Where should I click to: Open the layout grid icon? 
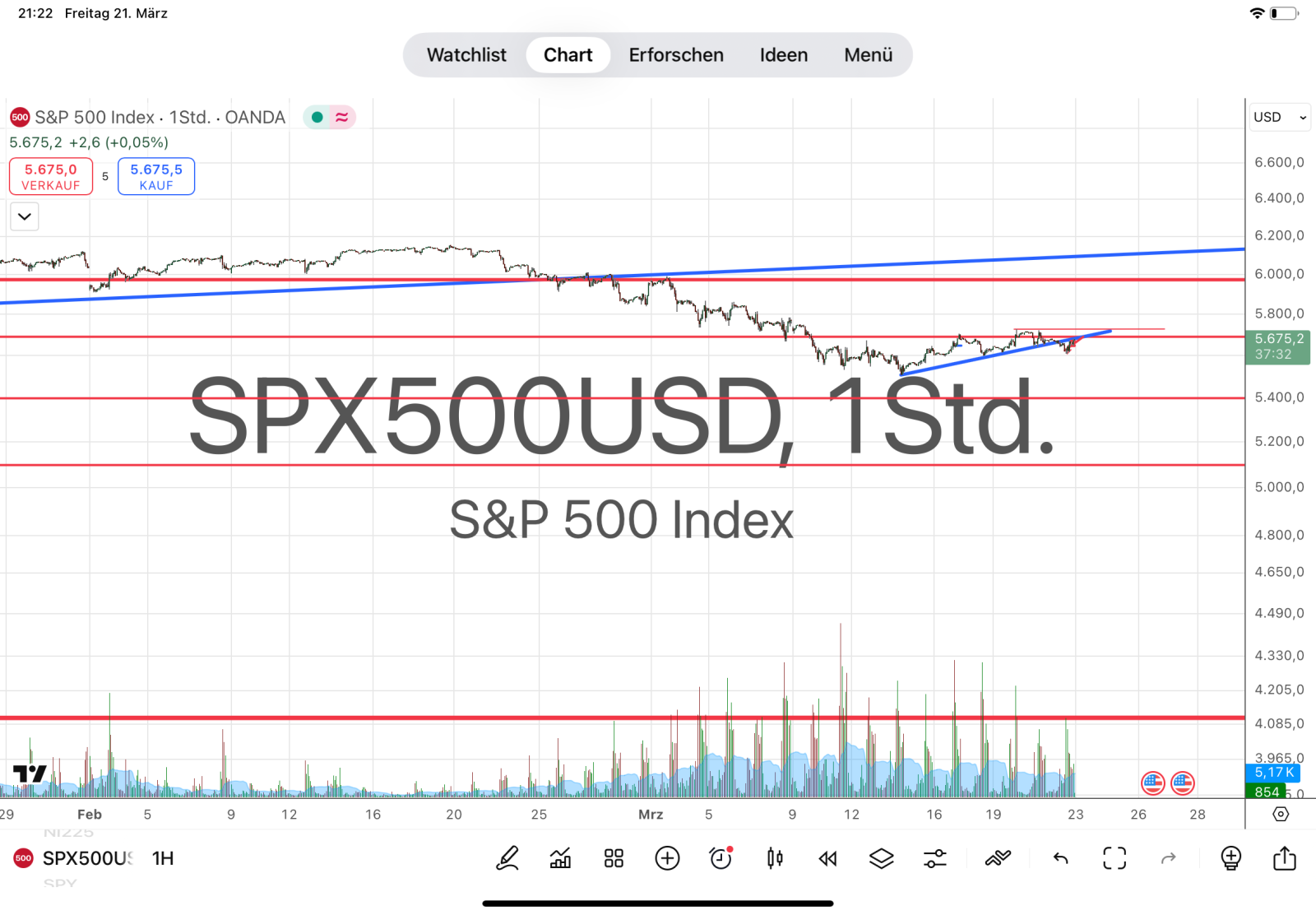point(614,858)
